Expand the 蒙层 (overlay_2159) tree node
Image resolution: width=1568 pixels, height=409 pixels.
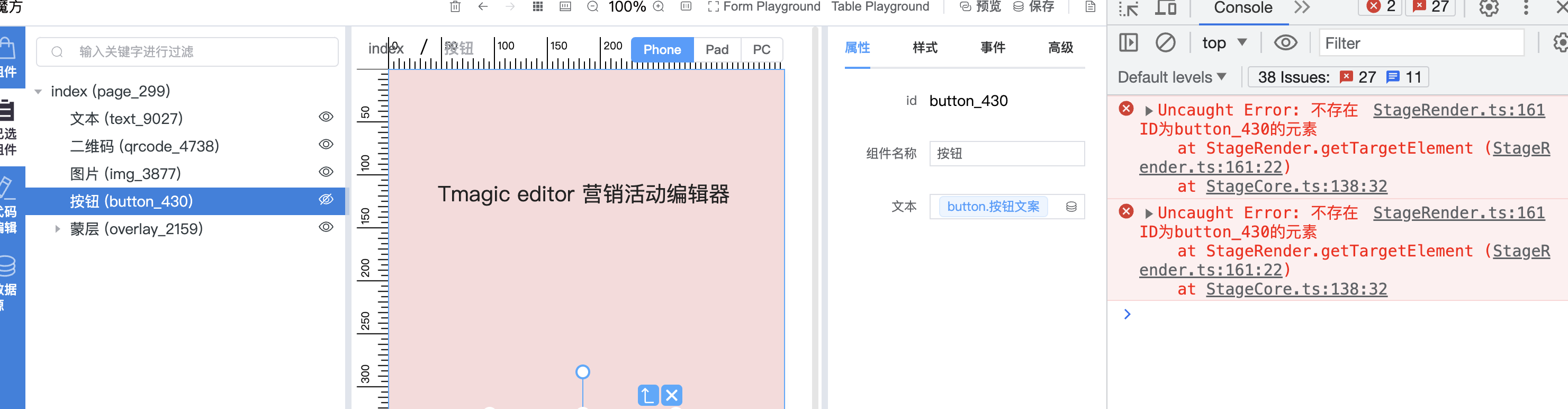57,229
